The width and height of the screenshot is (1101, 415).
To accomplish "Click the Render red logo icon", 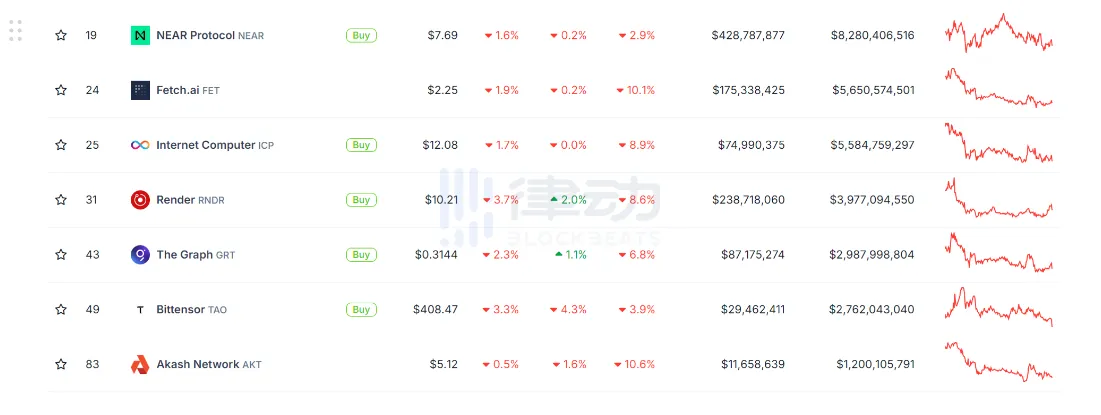I will (x=140, y=200).
